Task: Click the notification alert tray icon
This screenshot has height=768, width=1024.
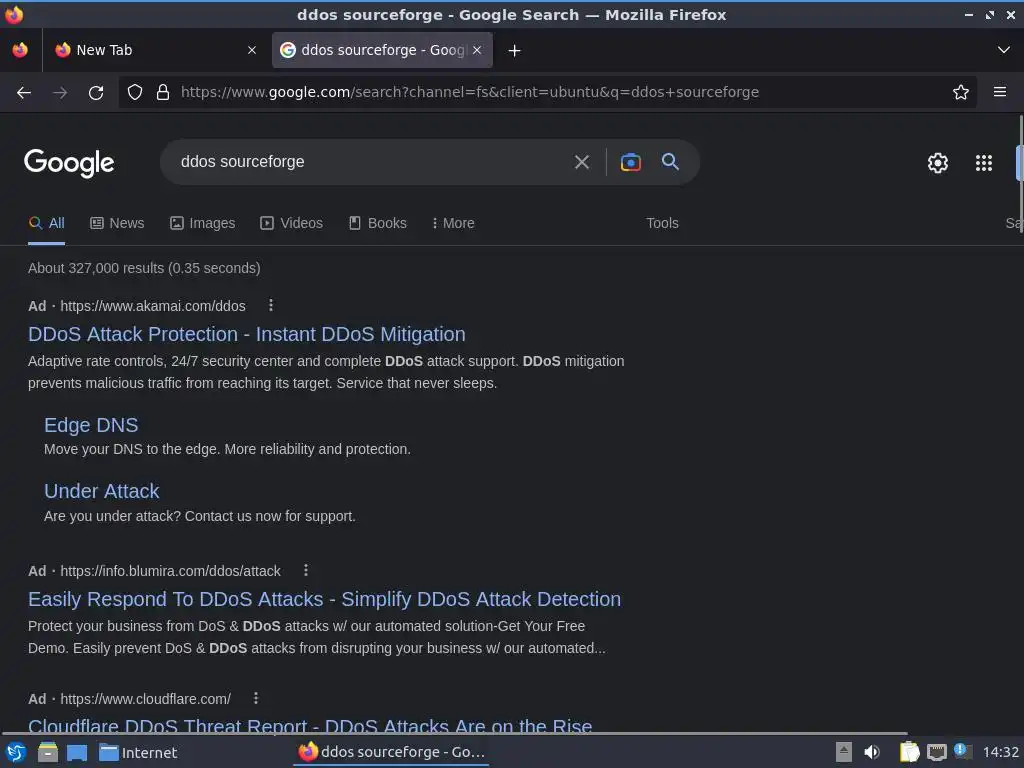Action: pos(961,750)
